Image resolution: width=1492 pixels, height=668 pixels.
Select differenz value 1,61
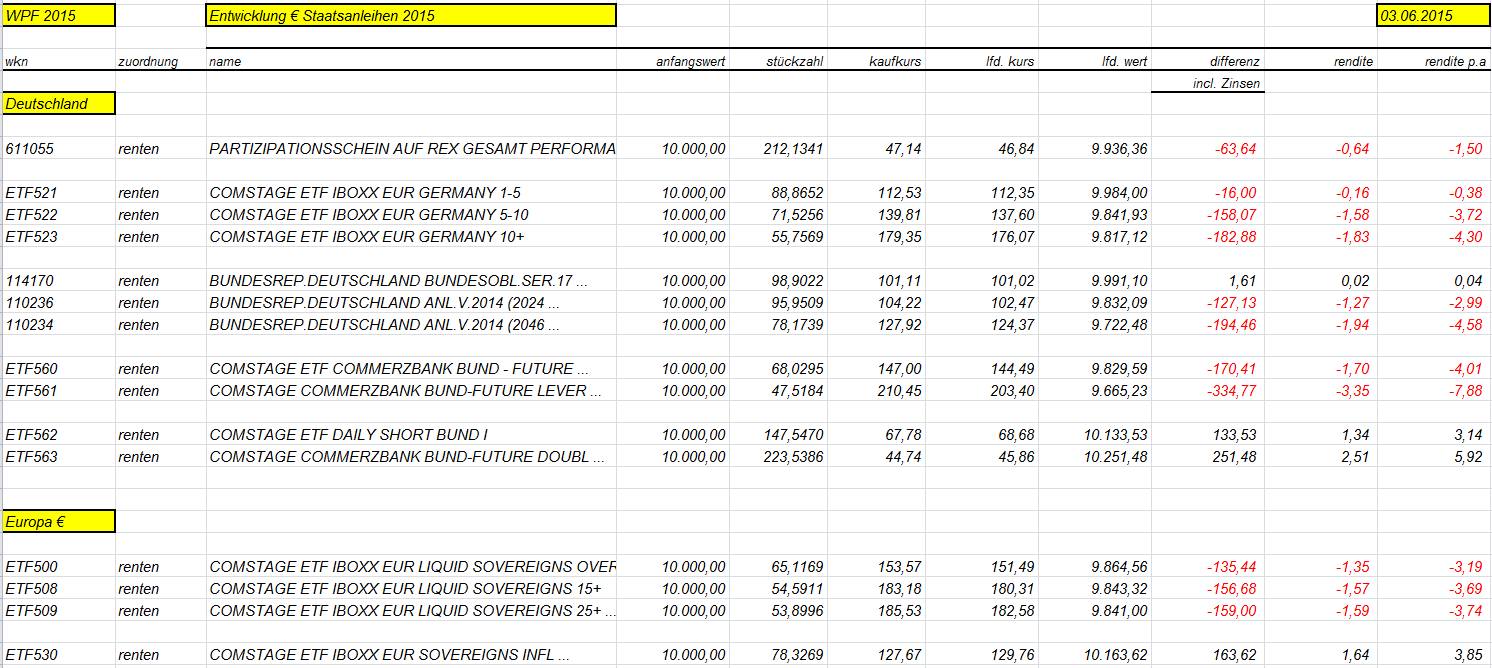point(1208,281)
